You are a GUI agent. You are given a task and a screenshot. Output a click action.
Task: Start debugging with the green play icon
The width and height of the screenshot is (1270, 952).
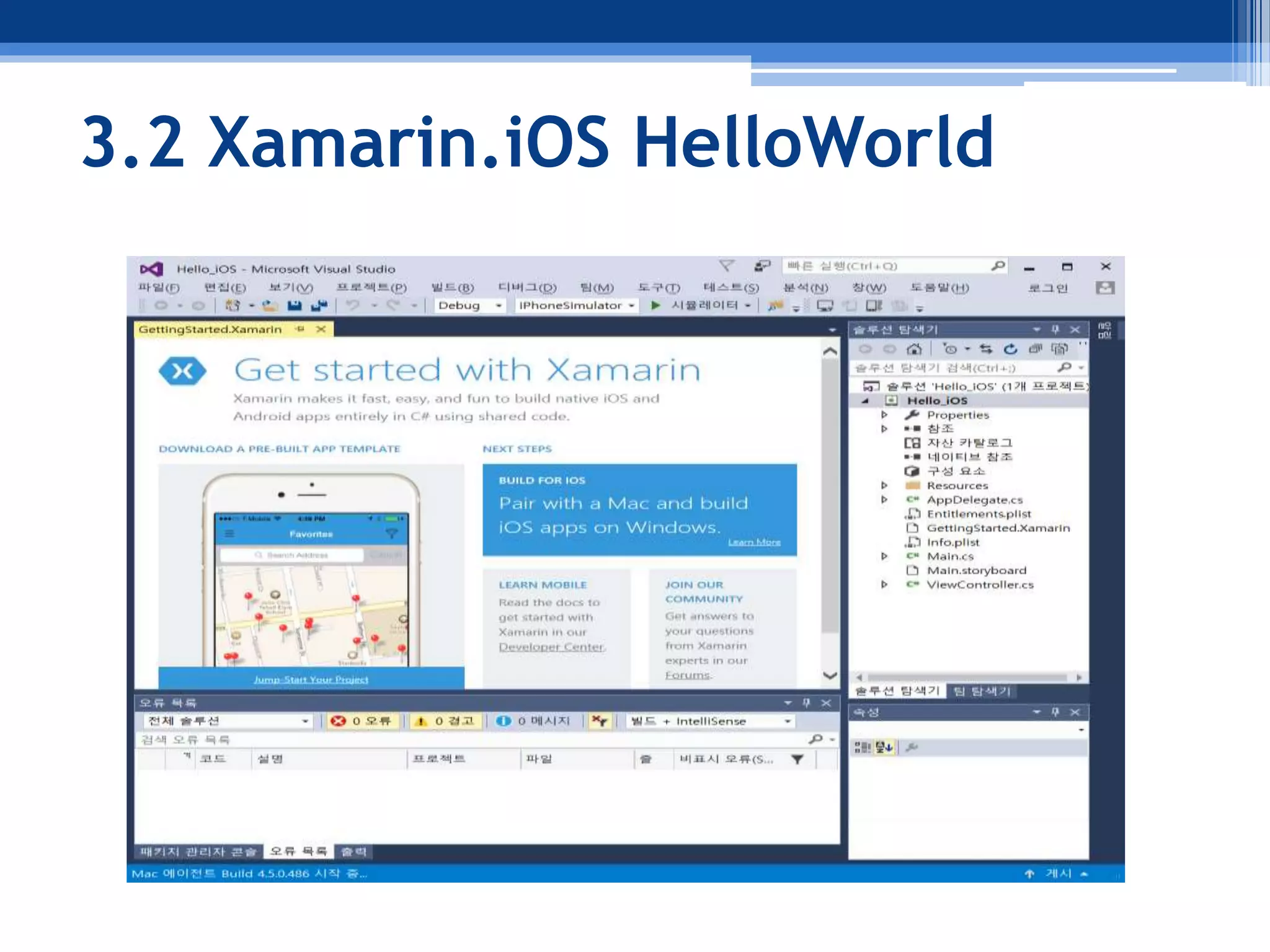655,305
